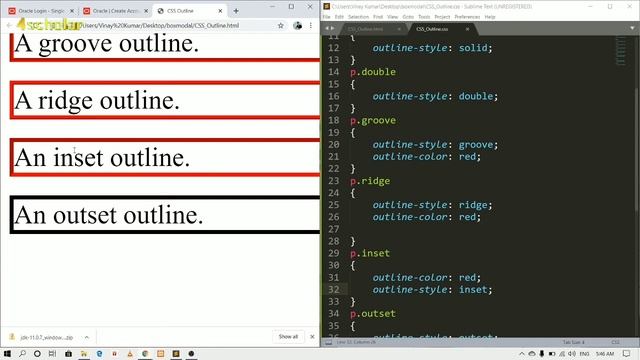Viewport: 640px width, 360px height.
Task: Open VLC media player from taskbar
Action: [x=130, y=353]
